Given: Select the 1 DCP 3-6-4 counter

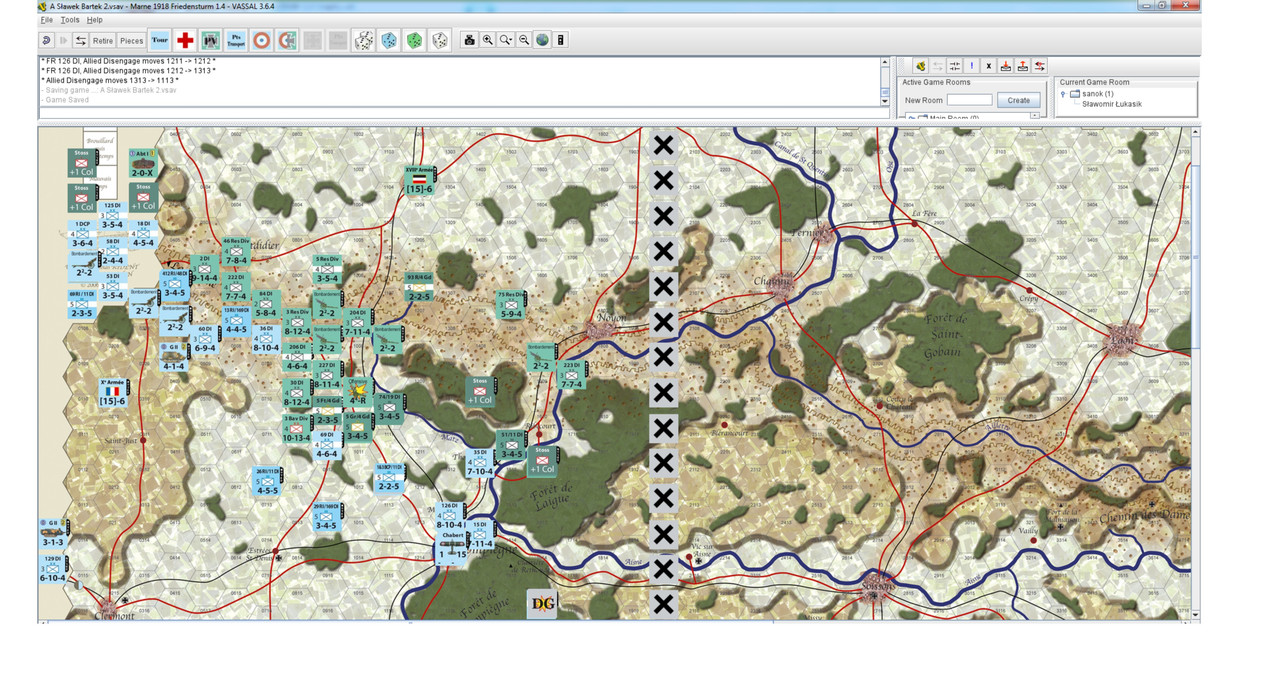Looking at the screenshot, I should (82, 235).
